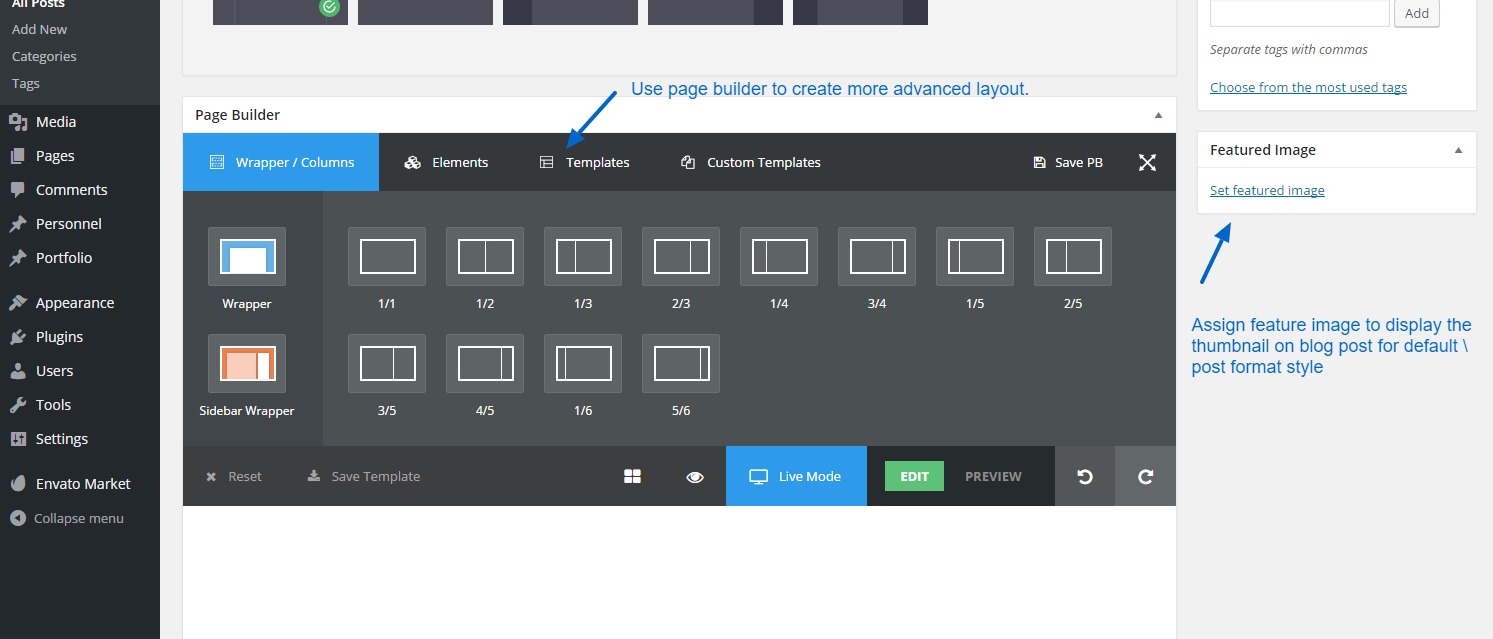The width and height of the screenshot is (1493, 639).
Task: Open the Elements tab
Action: [447, 163]
